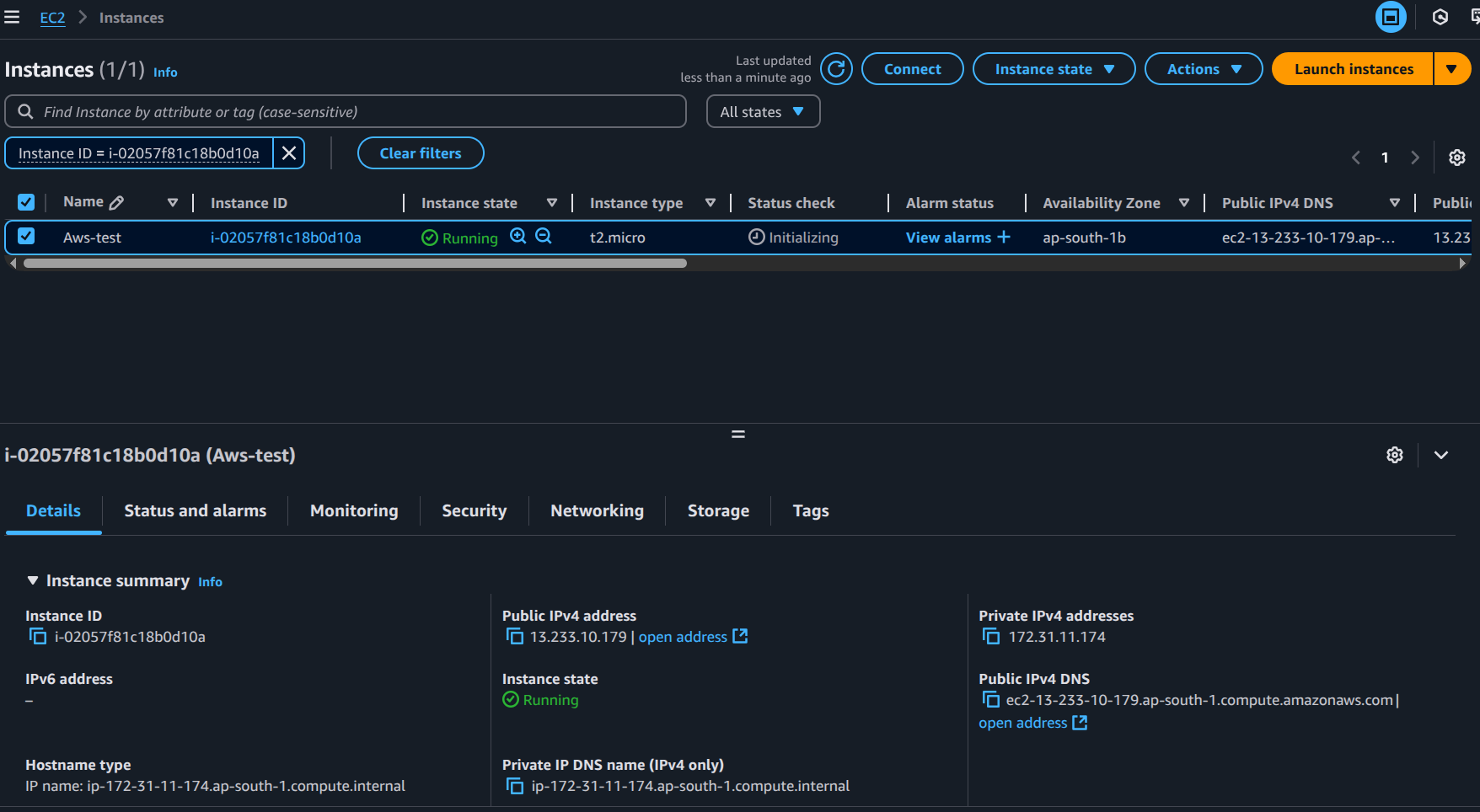
Task: Copy Public IPv4 address 13.233.10.179
Action: (x=514, y=636)
